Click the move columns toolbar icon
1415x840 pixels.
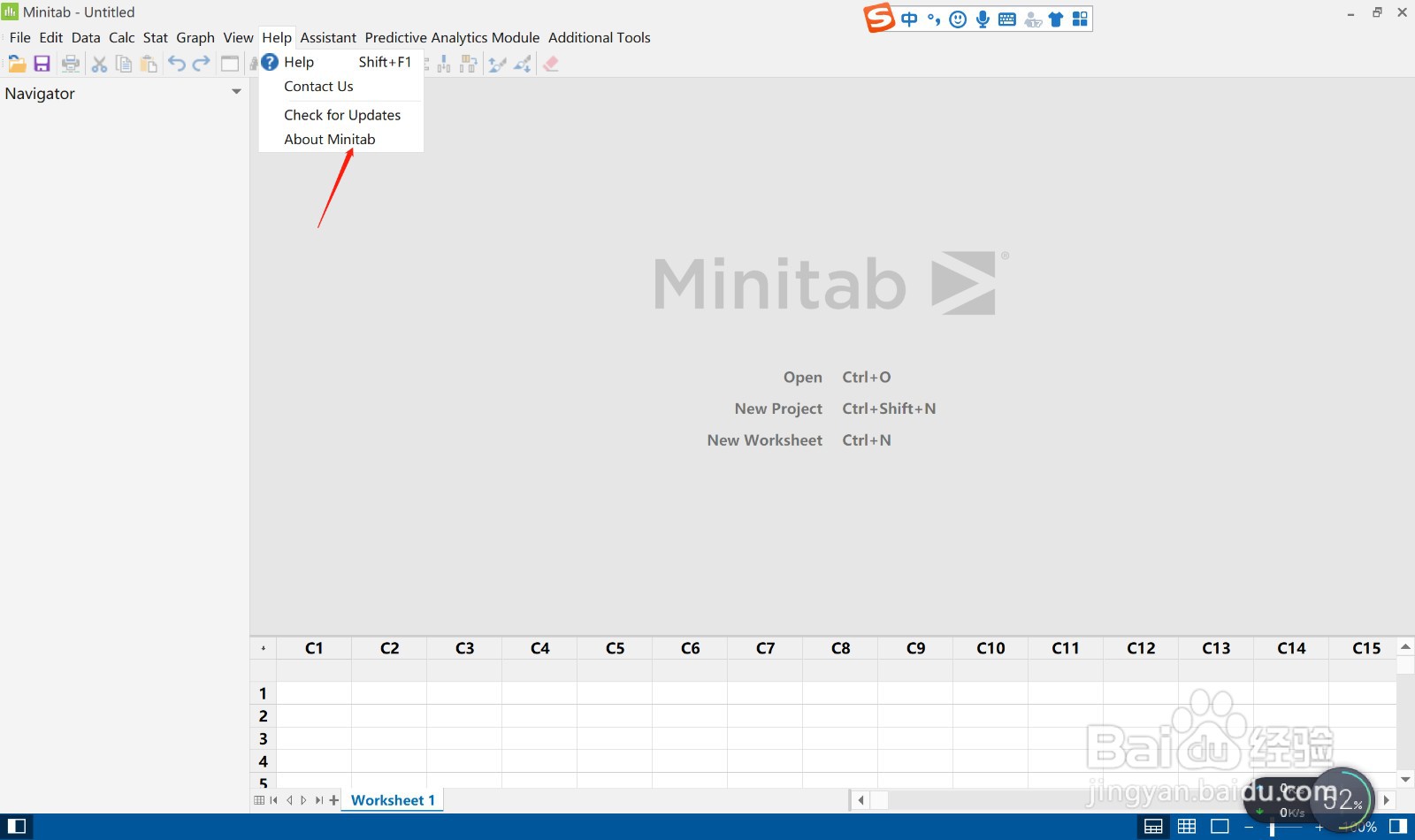click(469, 64)
